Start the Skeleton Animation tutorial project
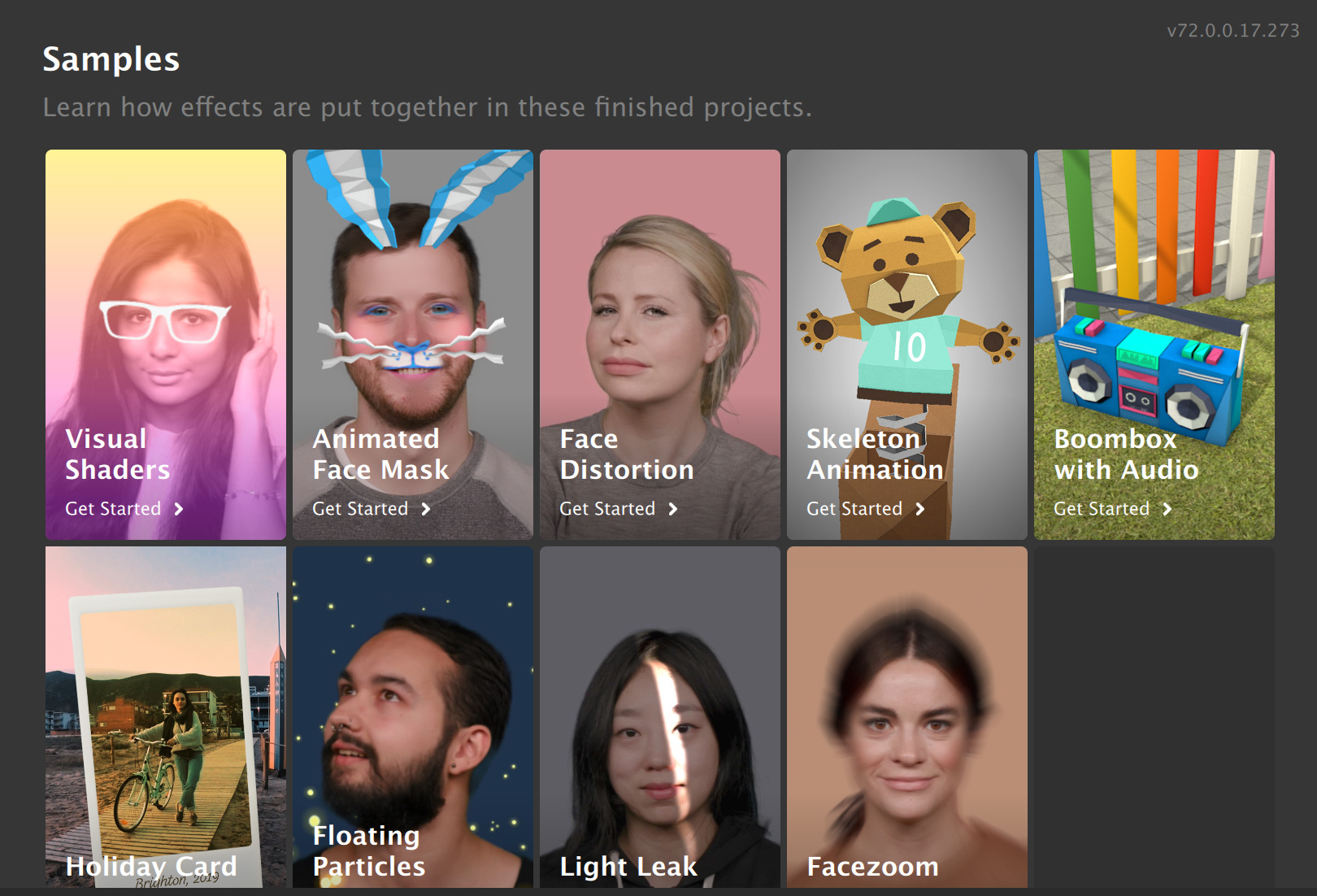The width and height of the screenshot is (1317, 896). click(855, 508)
